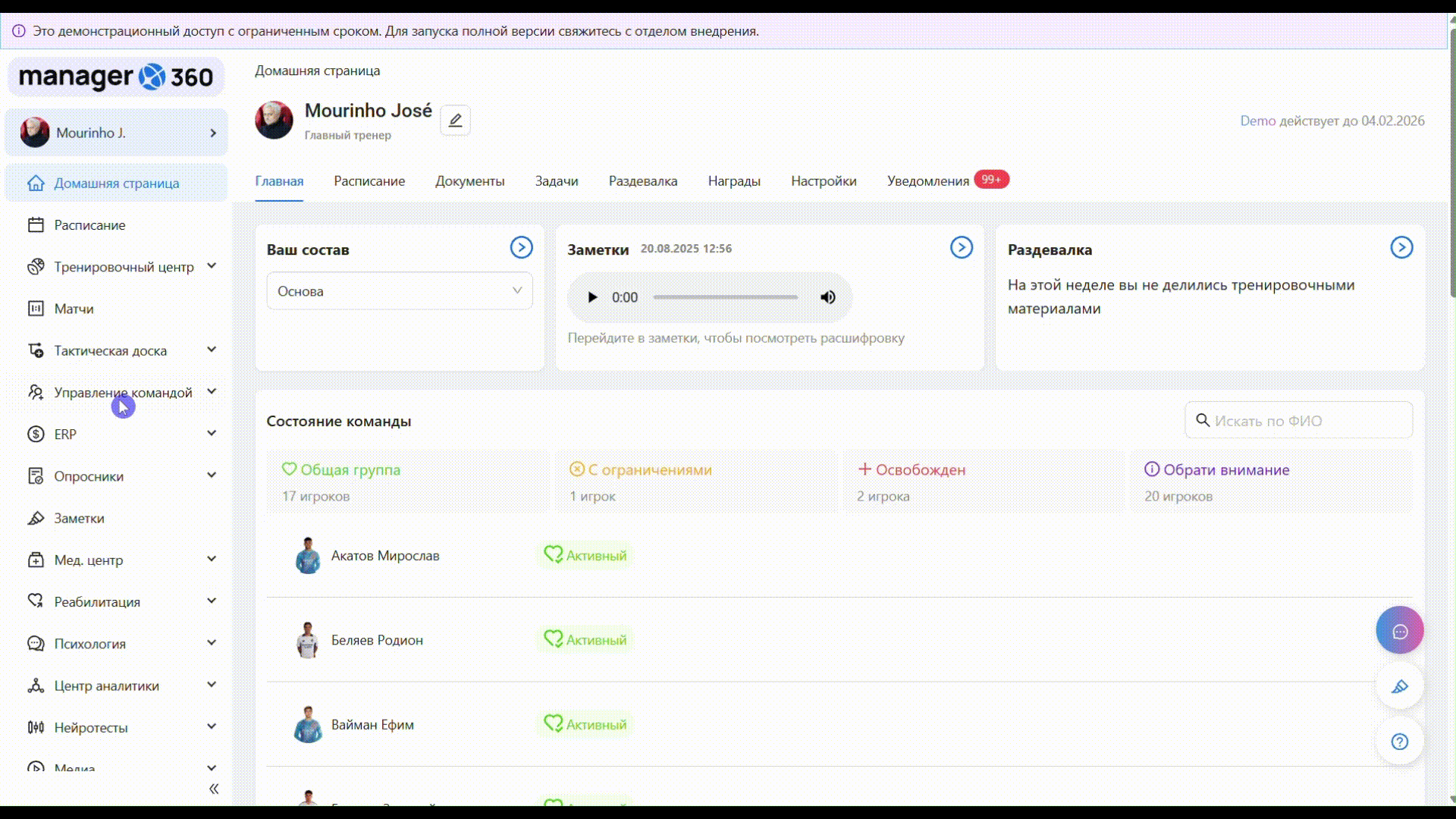Open Заметки in the sidebar

79,519
